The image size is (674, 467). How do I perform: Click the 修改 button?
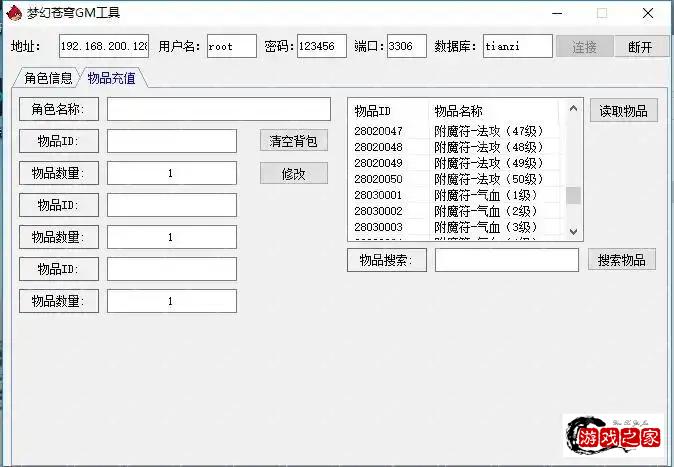coord(293,173)
